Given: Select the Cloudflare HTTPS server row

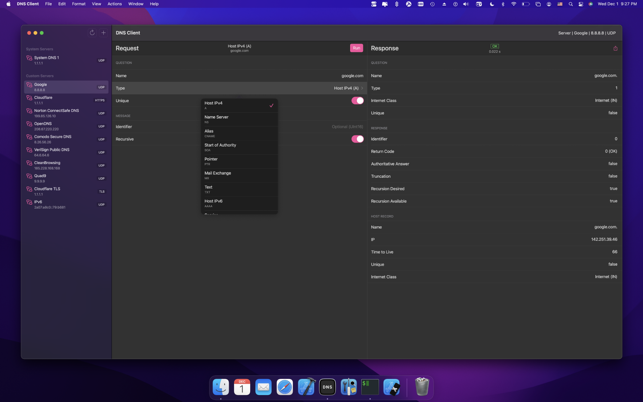Looking at the screenshot, I should pyautogui.click(x=66, y=100).
